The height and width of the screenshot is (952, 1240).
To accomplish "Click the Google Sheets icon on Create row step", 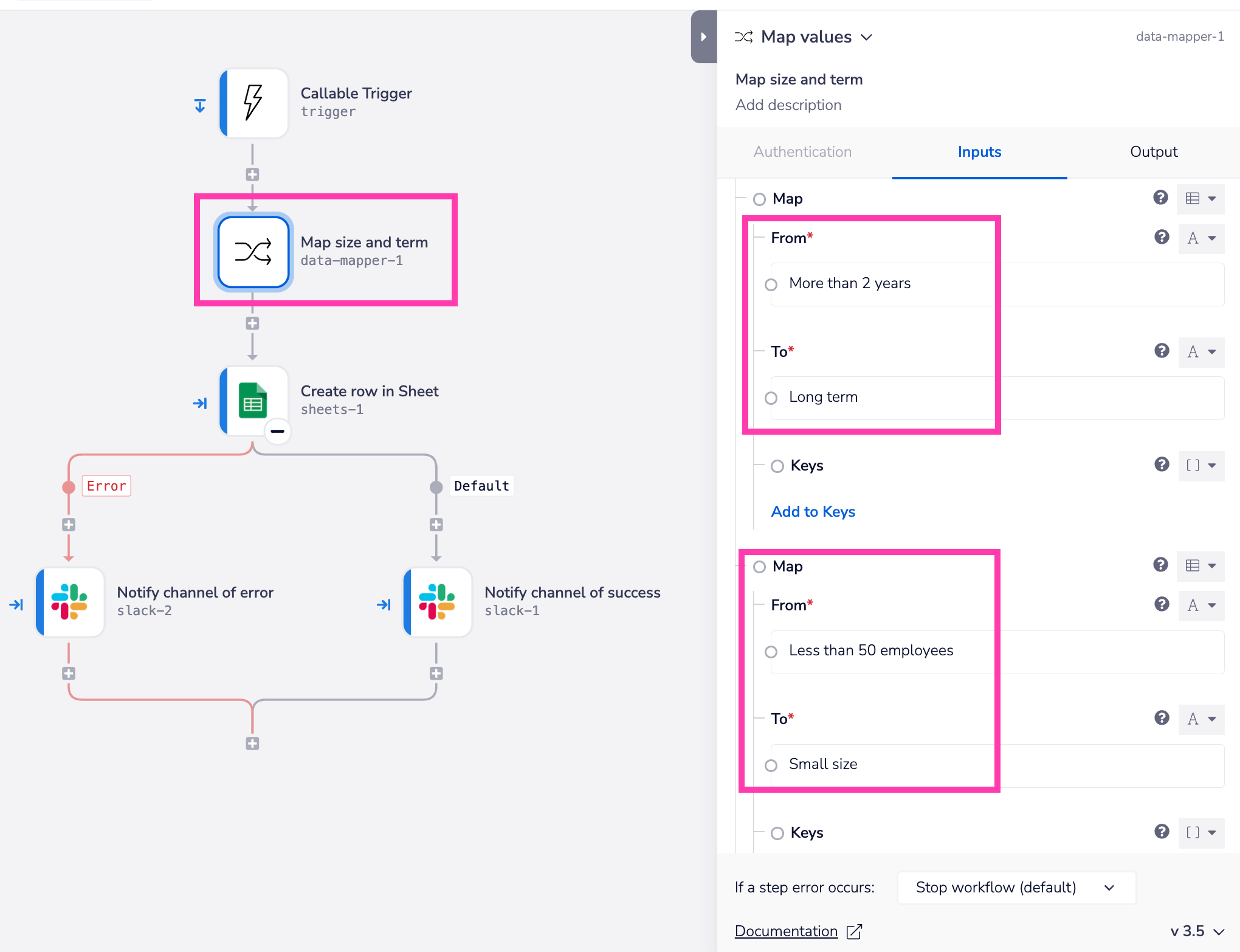I will coord(253,401).
